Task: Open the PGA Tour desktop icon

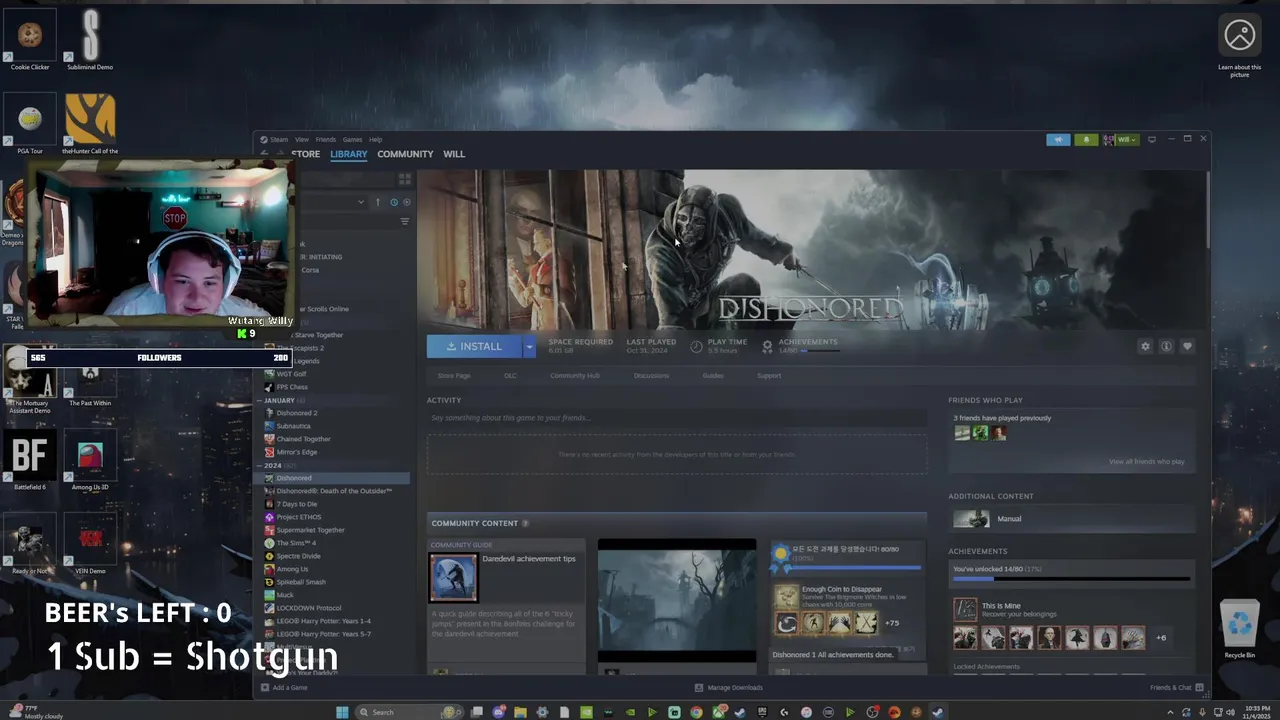Action: tap(30, 125)
